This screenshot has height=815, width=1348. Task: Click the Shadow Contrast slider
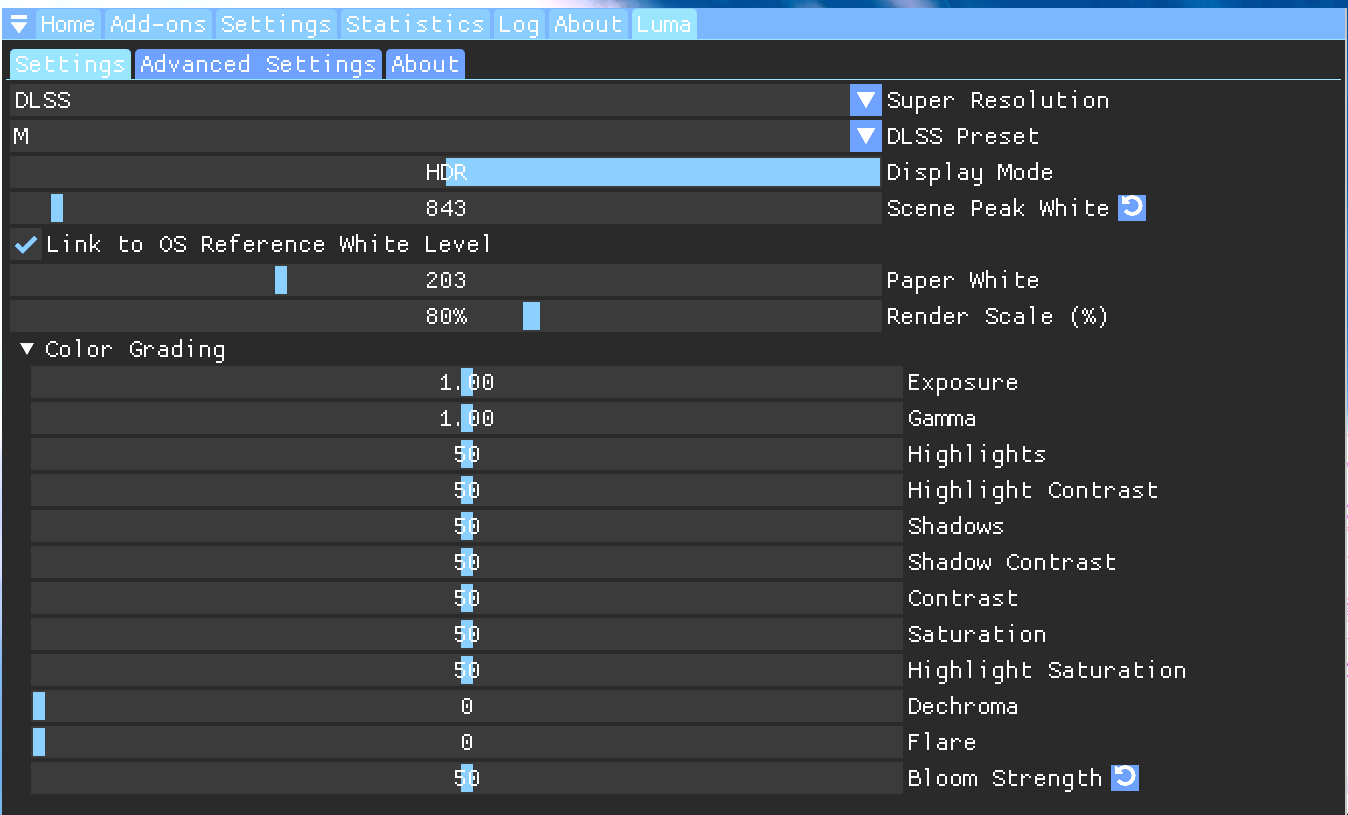coord(467,562)
